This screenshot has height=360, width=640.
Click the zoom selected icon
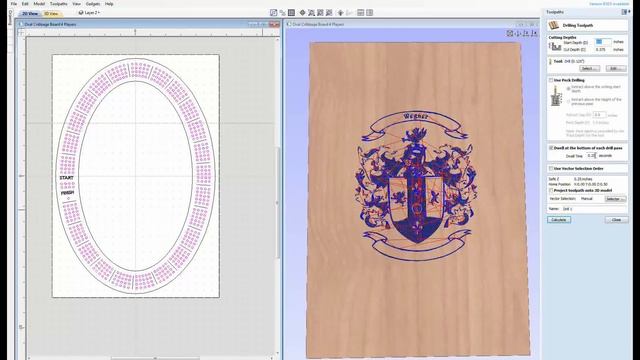tap(329, 13)
